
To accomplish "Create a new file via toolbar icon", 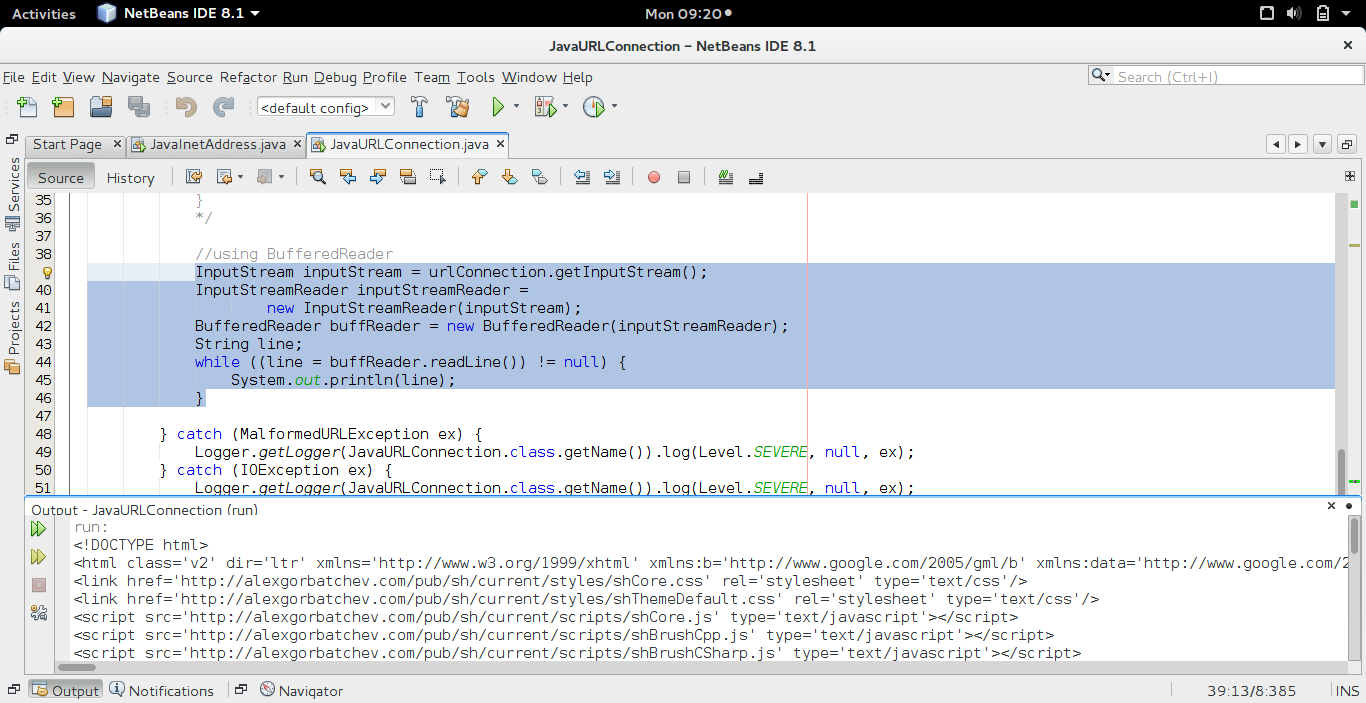I will (x=27, y=107).
